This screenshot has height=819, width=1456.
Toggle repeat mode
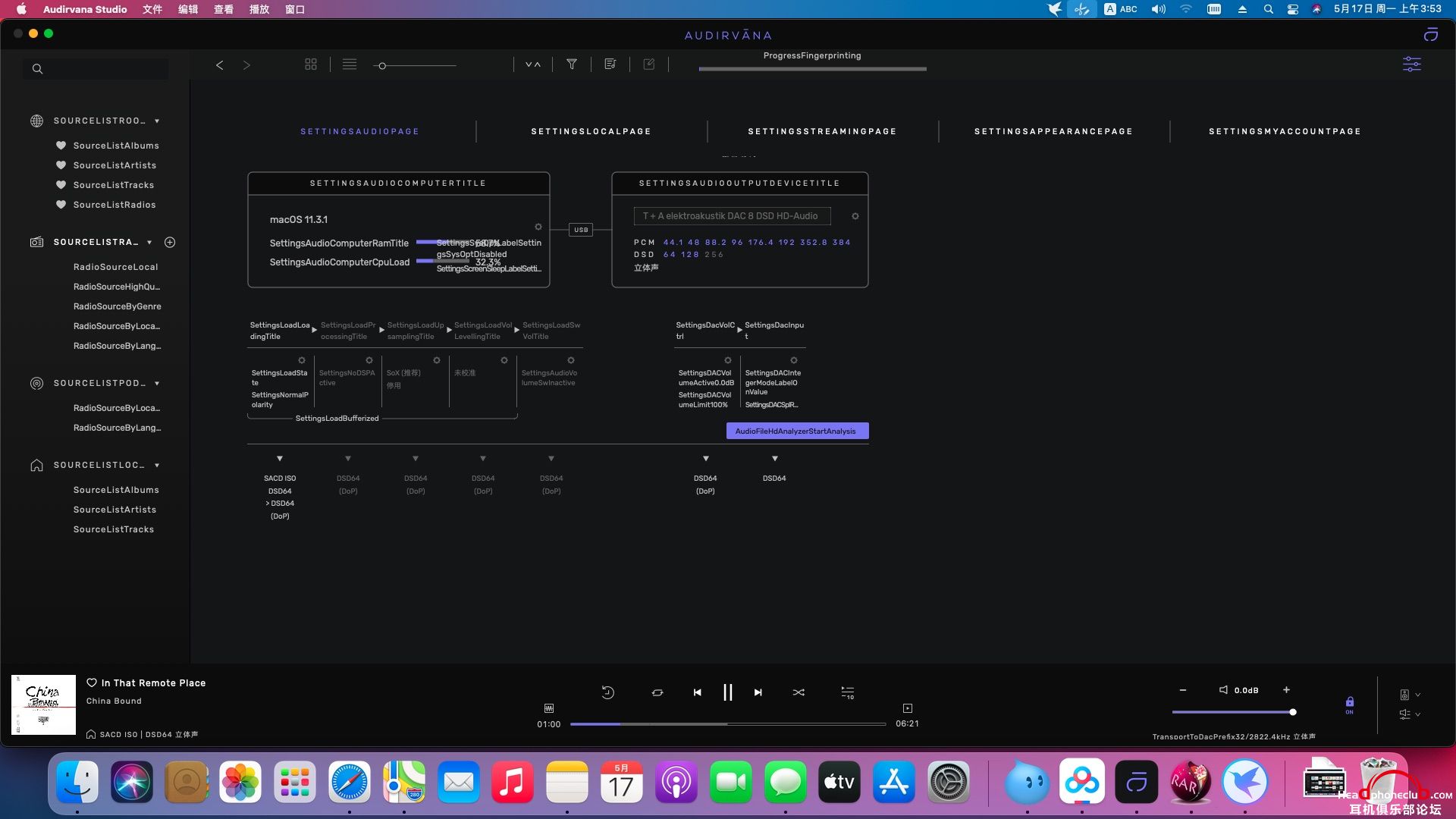pyautogui.click(x=657, y=692)
